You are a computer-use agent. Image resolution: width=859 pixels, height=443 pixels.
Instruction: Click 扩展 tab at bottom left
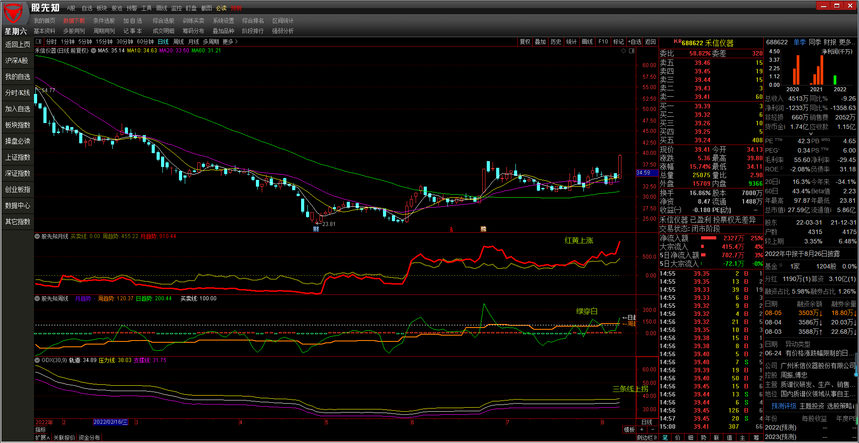click(x=43, y=438)
